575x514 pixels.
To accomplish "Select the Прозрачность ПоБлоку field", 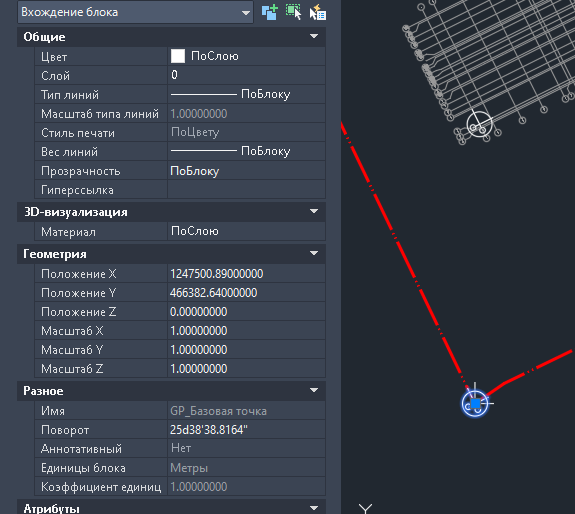I will pos(246,171).
